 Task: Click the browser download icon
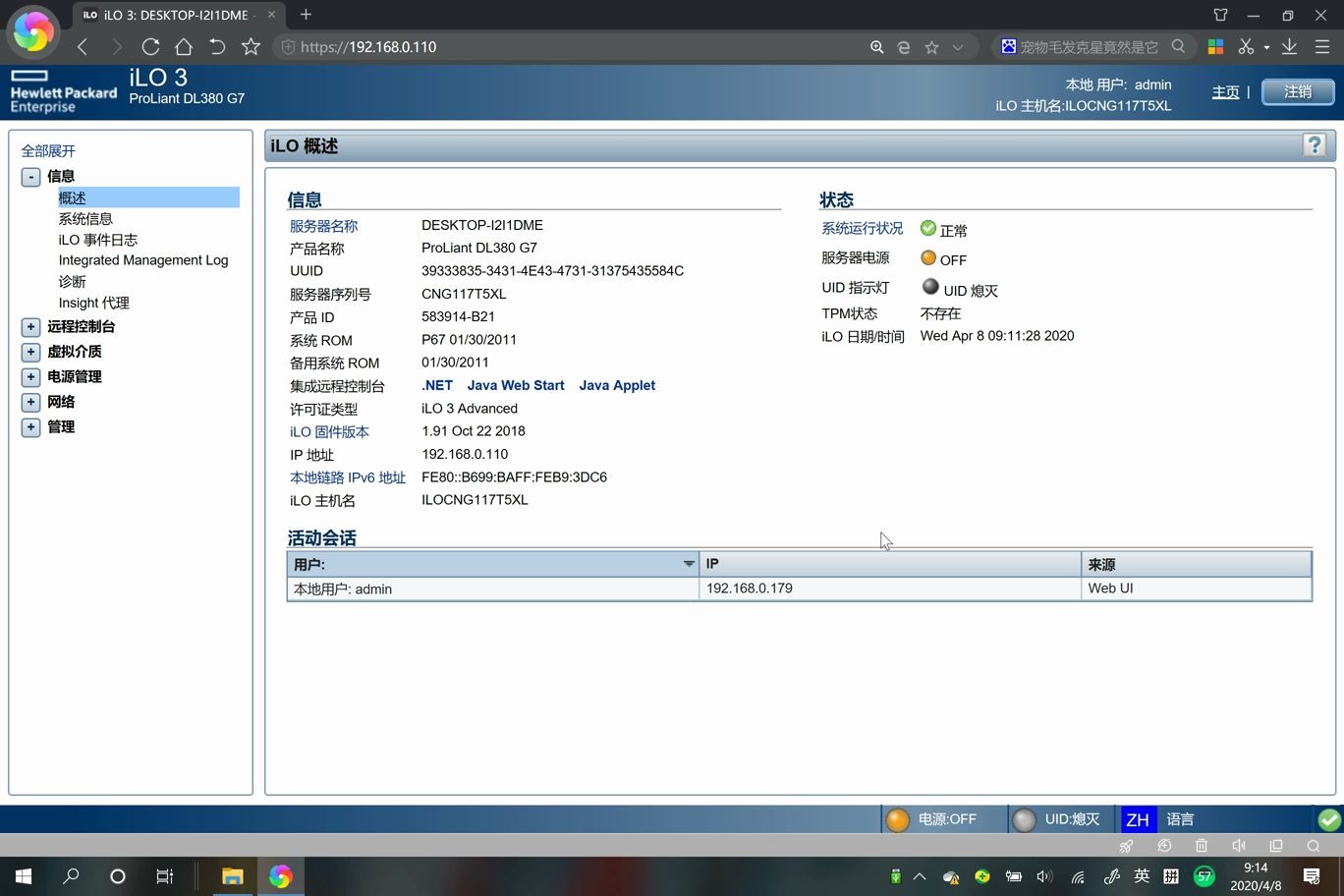(1289, 46)
